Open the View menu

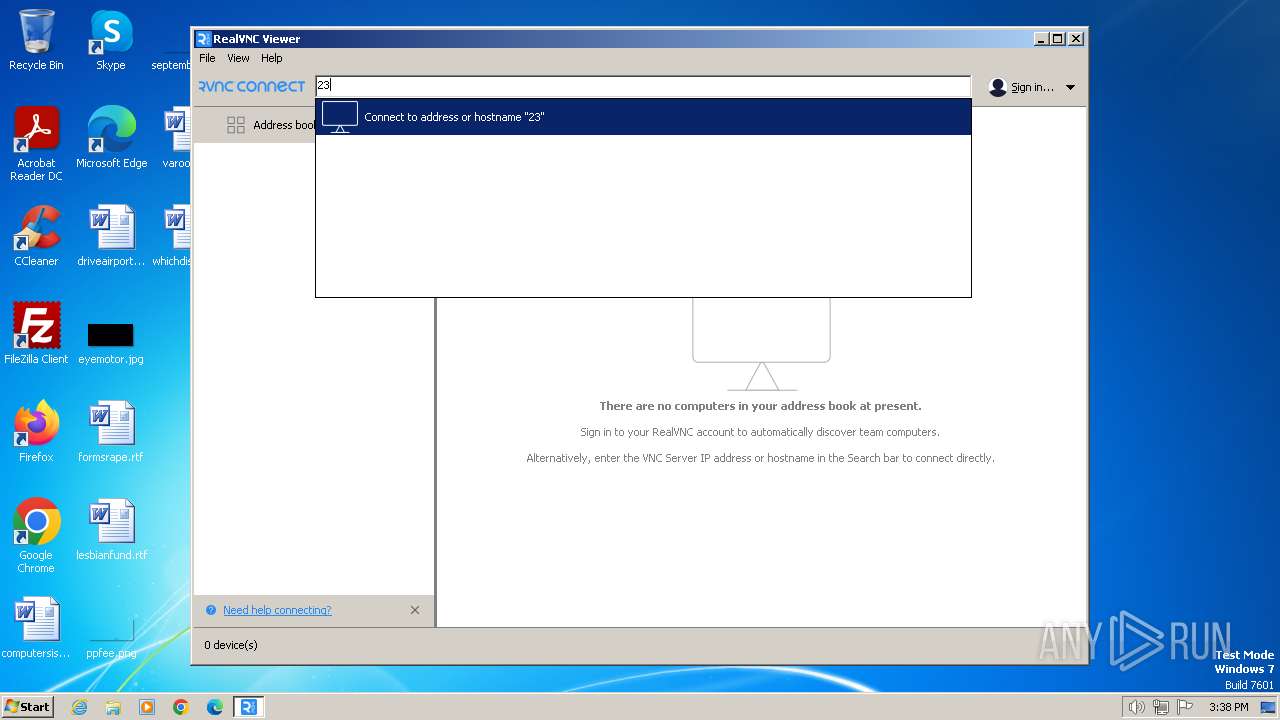(238, 58)
